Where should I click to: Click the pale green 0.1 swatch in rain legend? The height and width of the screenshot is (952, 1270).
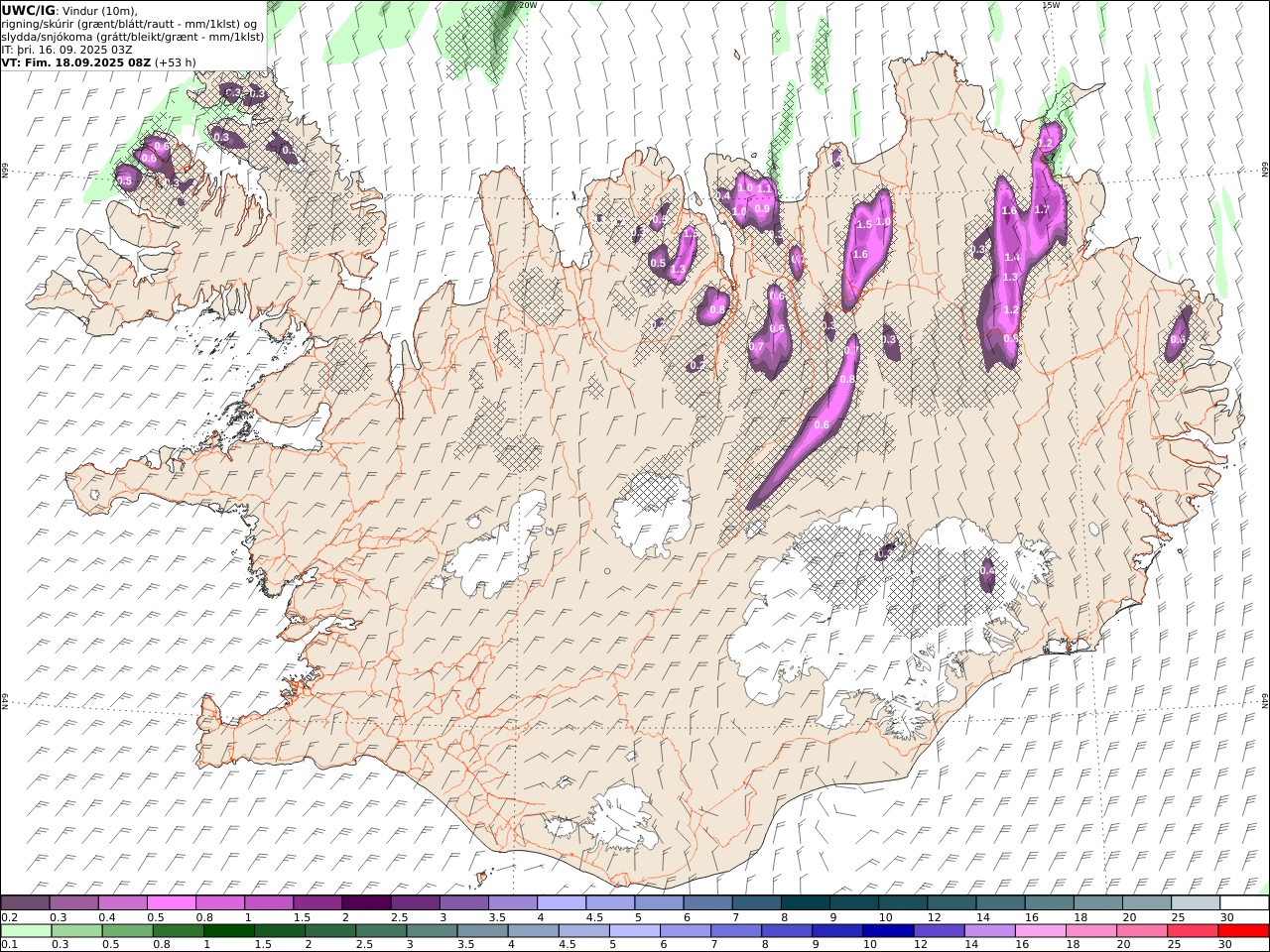[27, 931]
